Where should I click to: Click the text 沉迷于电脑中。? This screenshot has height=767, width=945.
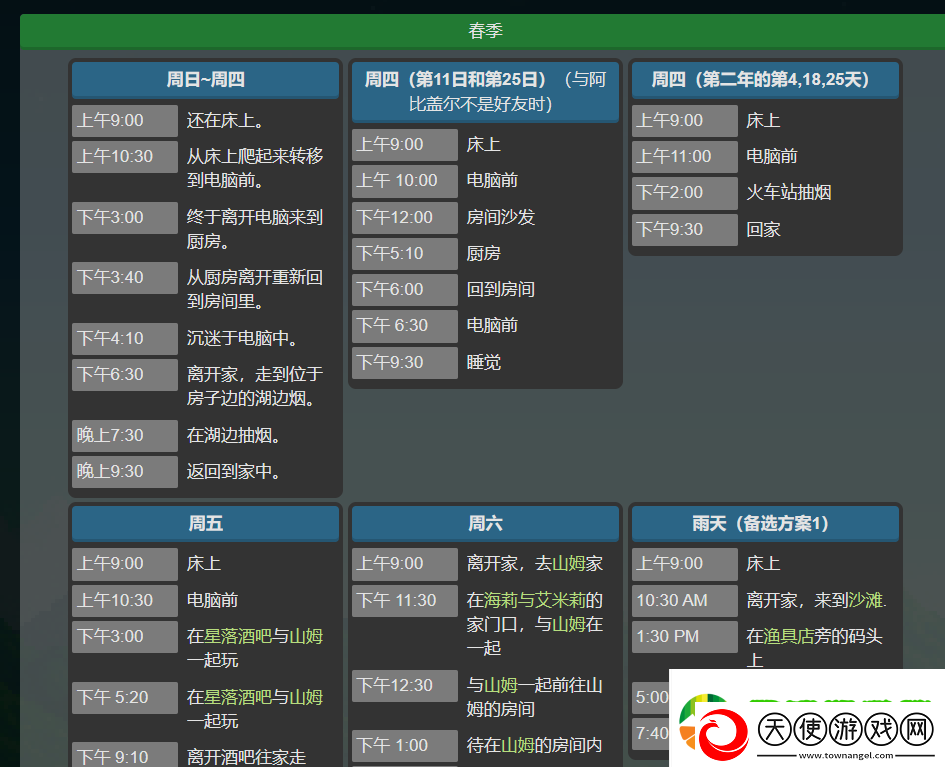pyautogui.click(x=242, y=338)
